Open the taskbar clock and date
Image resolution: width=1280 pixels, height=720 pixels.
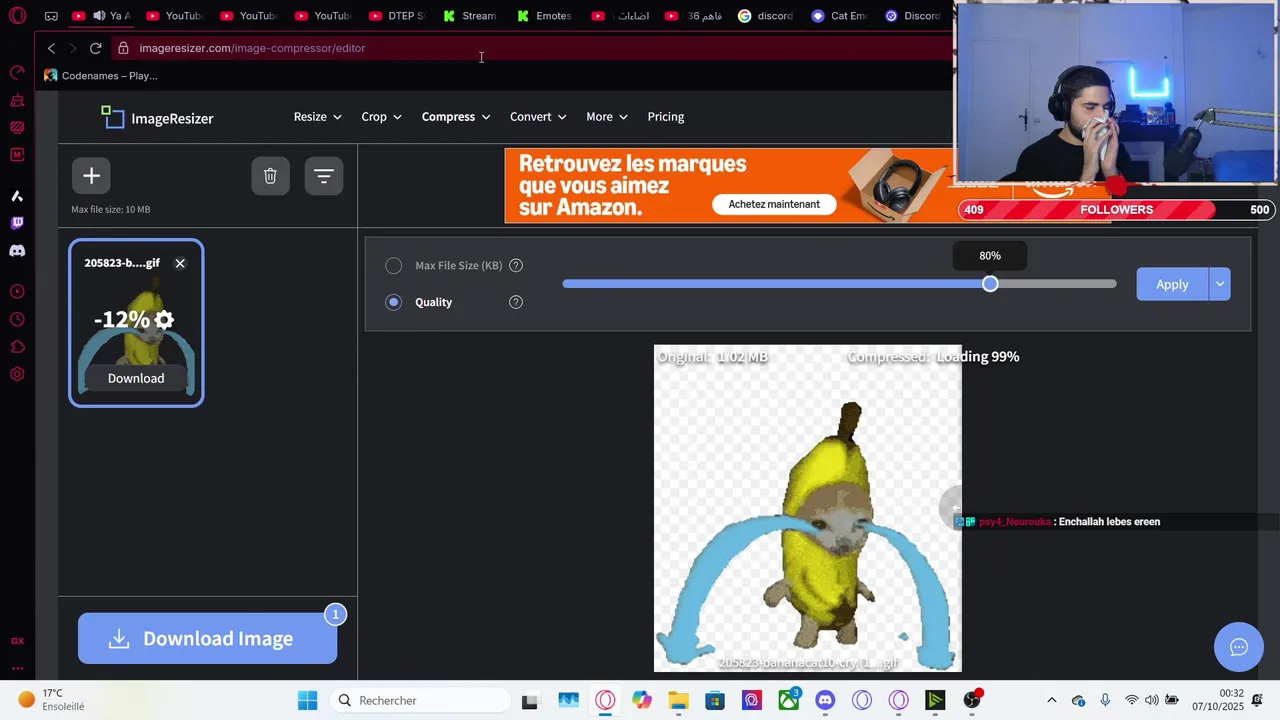tap(1217, 700)
